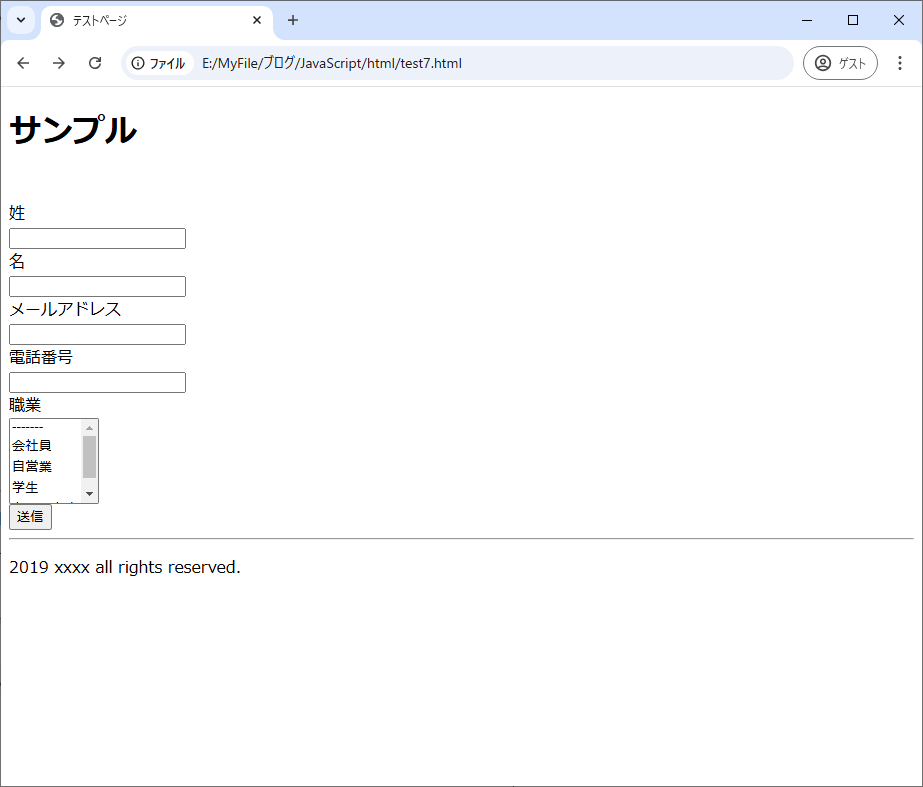Click the サンプル heading
Image resolution: width=923 pixels, height=787 pixels.
[x=73, y=129]
